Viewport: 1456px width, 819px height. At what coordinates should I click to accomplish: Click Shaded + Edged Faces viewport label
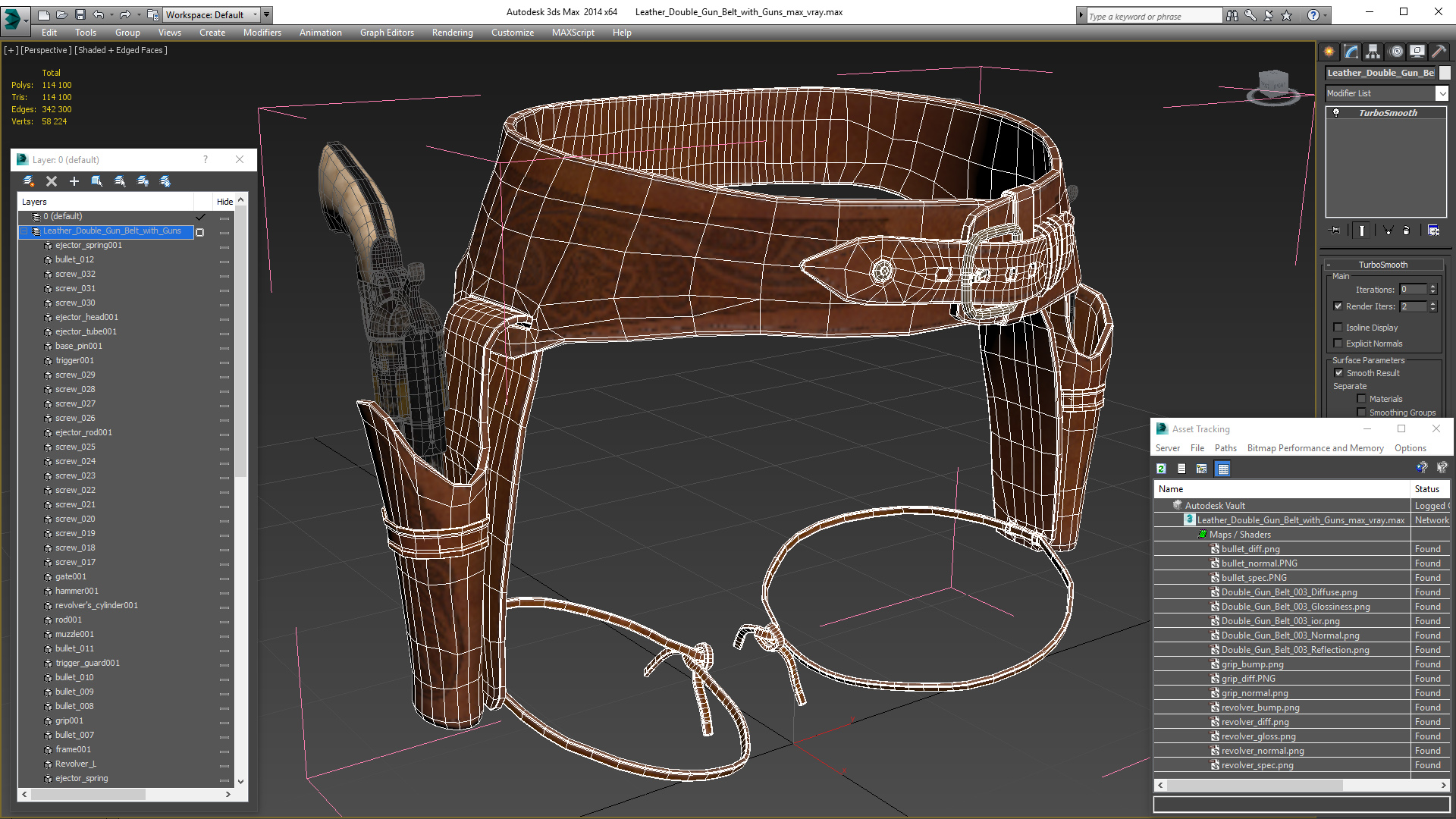[121, 50]
